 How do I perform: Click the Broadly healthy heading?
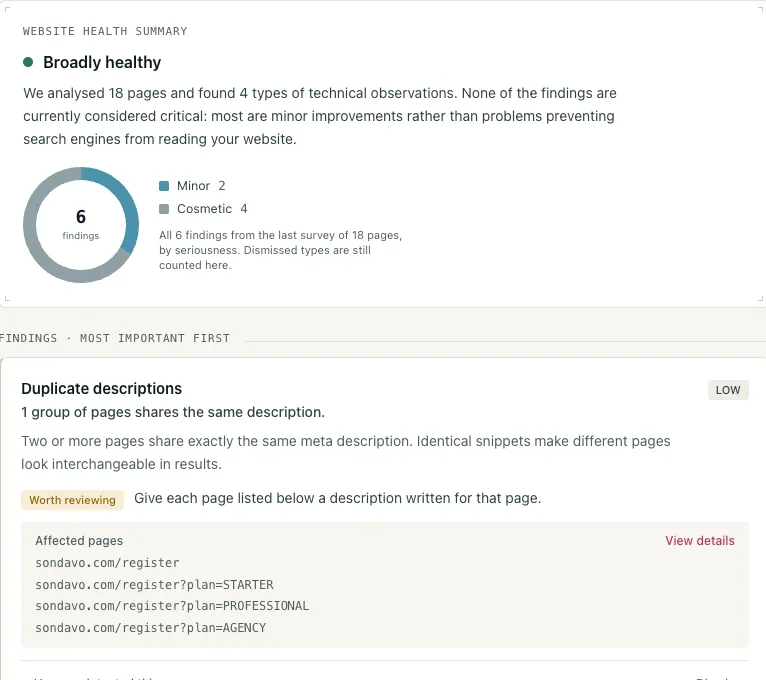tap(102, 63)
